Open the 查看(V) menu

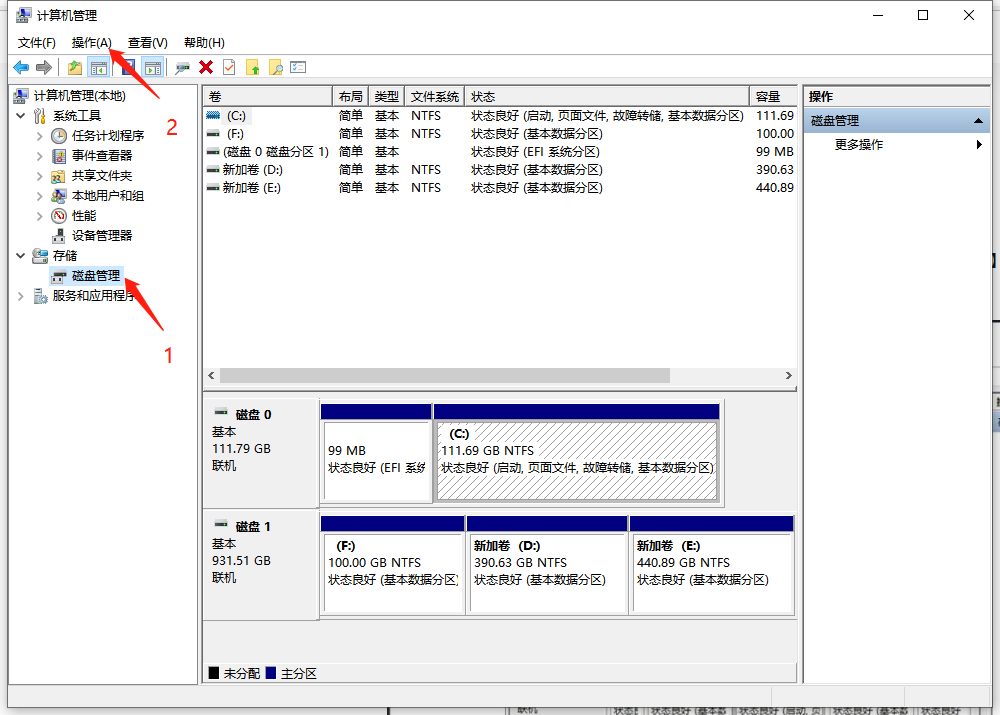[147, 42]
